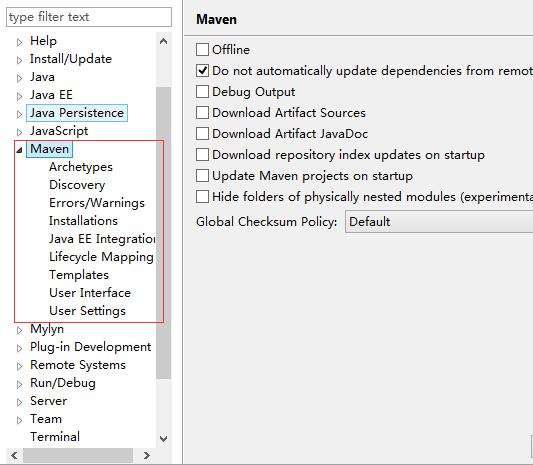Select Remote Systems in the tree

[78, 365]
